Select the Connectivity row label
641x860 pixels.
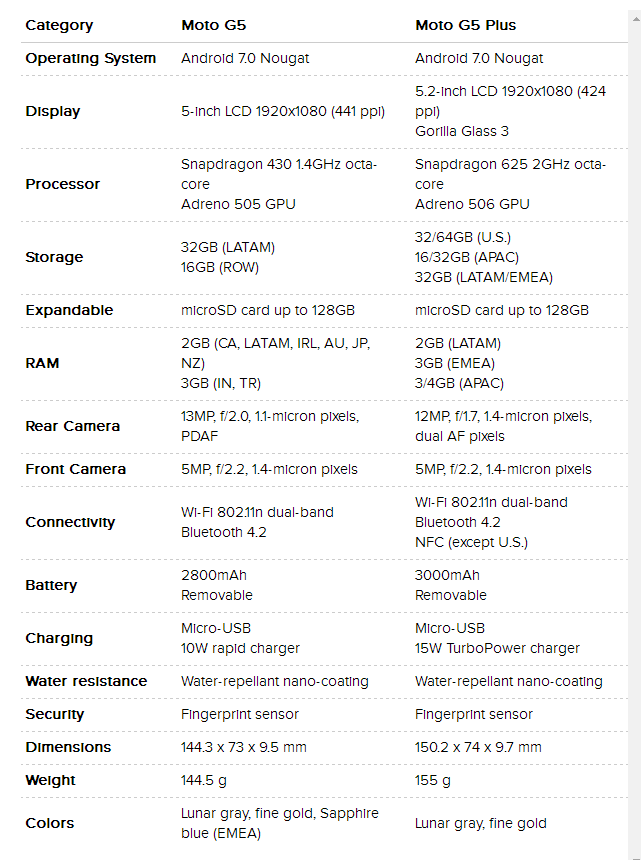pyautogui.click(x=70, y=522)
